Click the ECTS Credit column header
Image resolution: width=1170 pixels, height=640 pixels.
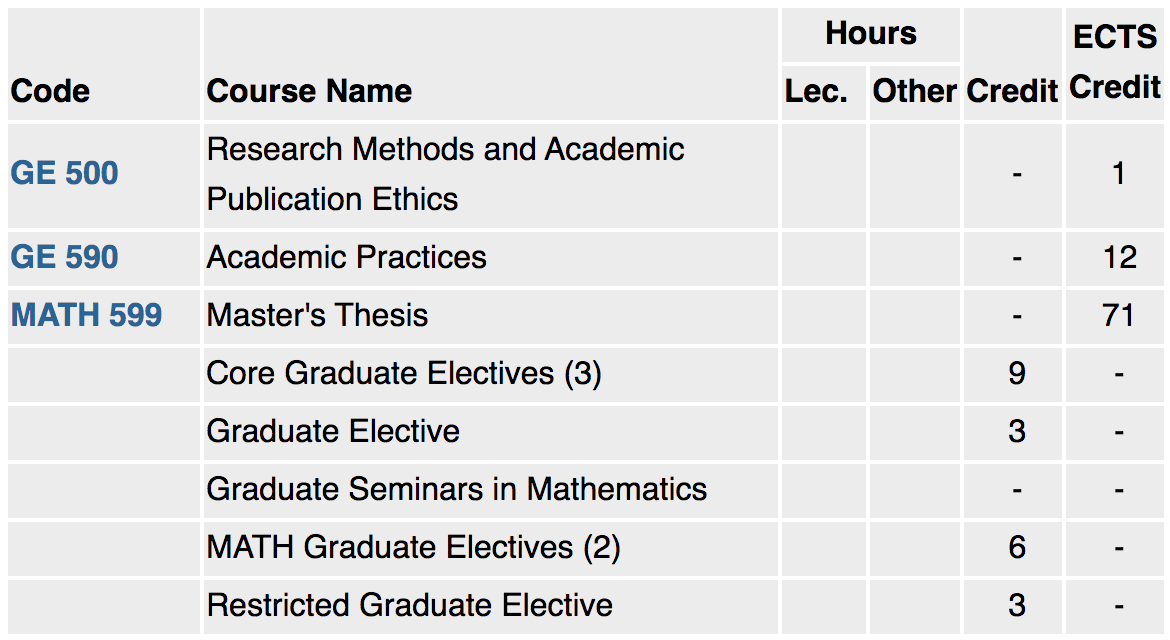(1115, 63)
